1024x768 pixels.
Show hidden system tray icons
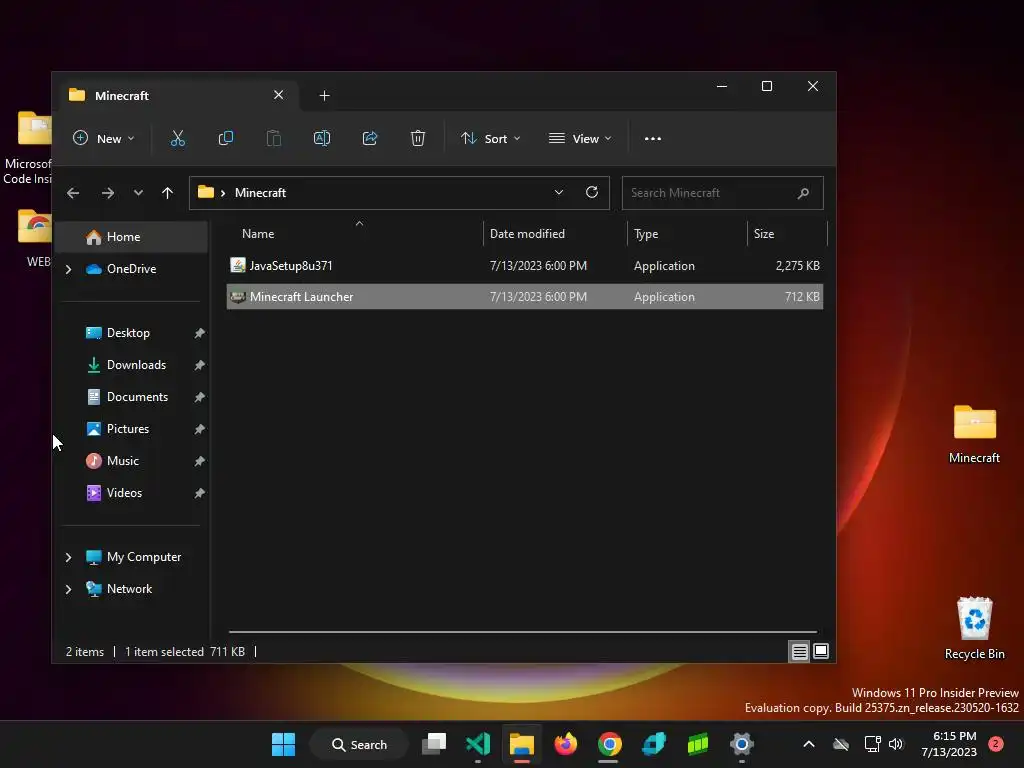pyautogui.click(x=808, y=744)
